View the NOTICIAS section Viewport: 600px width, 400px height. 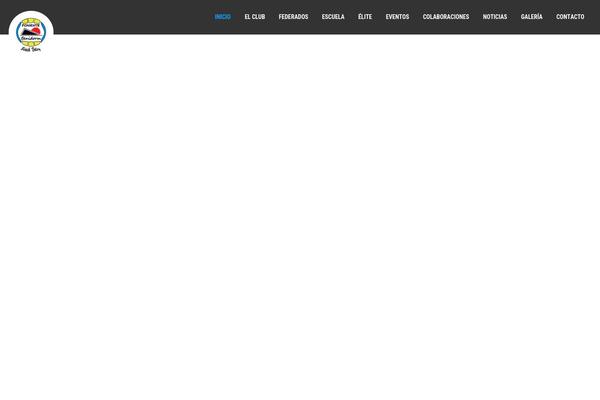pyautogui.click(x=495, y=17)
